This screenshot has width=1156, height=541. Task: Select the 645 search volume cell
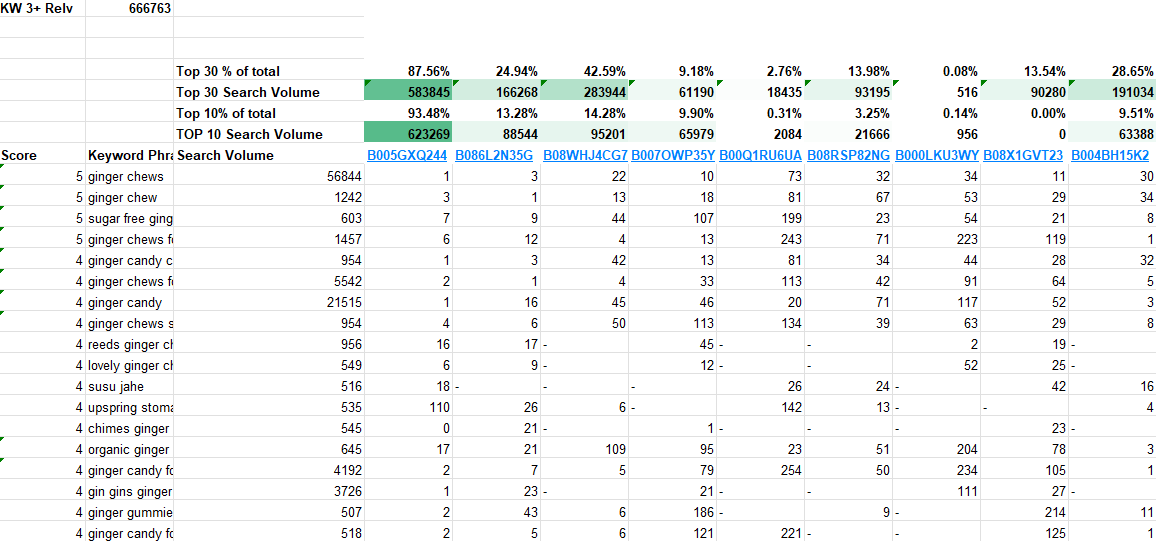point(269,450)
